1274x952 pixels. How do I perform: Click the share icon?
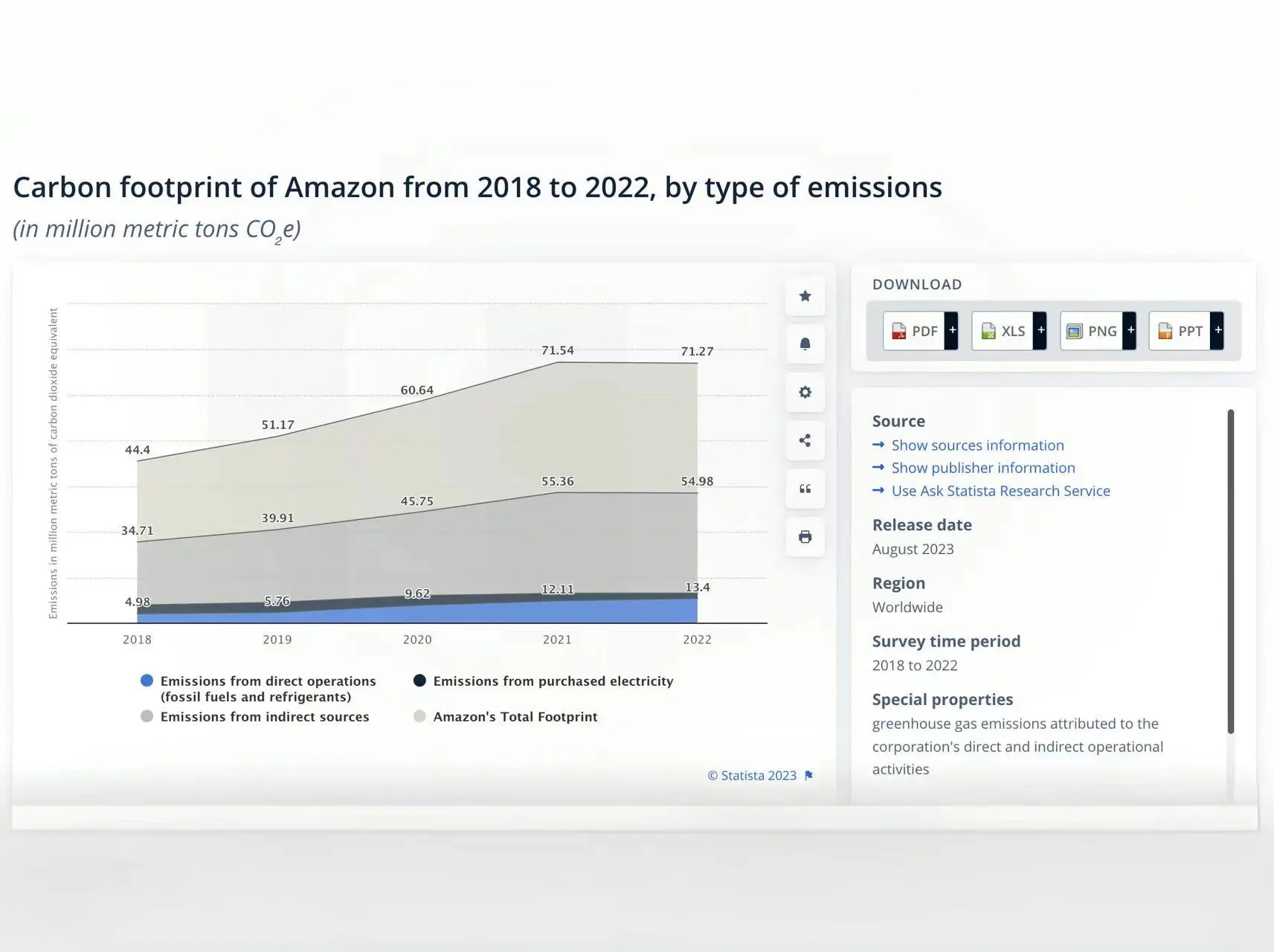pyautogui.click(x=805, y=440)
